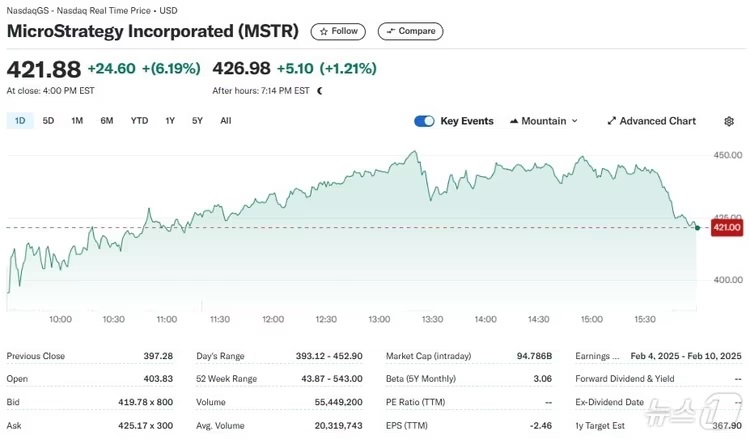Viewport: 750px width, 439px height.
Task: Click the after-hours moon icon
Action: click(320, 90)
